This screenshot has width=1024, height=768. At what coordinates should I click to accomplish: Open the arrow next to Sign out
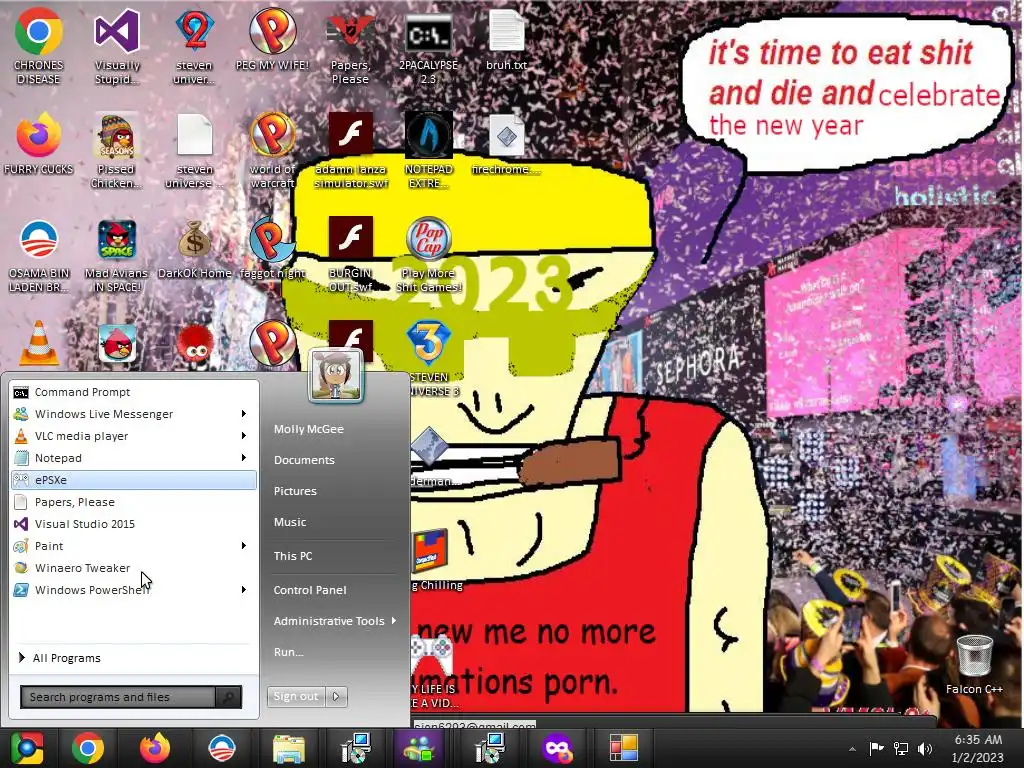(336, 696)
